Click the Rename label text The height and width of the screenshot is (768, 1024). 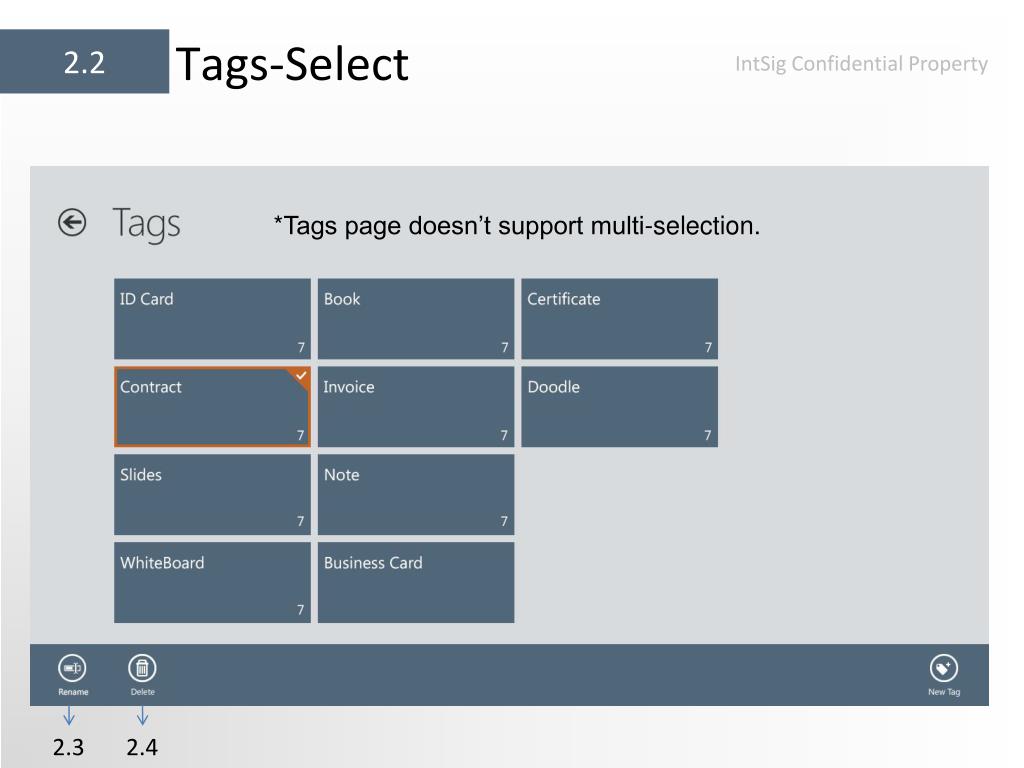[x=73, y=692]
